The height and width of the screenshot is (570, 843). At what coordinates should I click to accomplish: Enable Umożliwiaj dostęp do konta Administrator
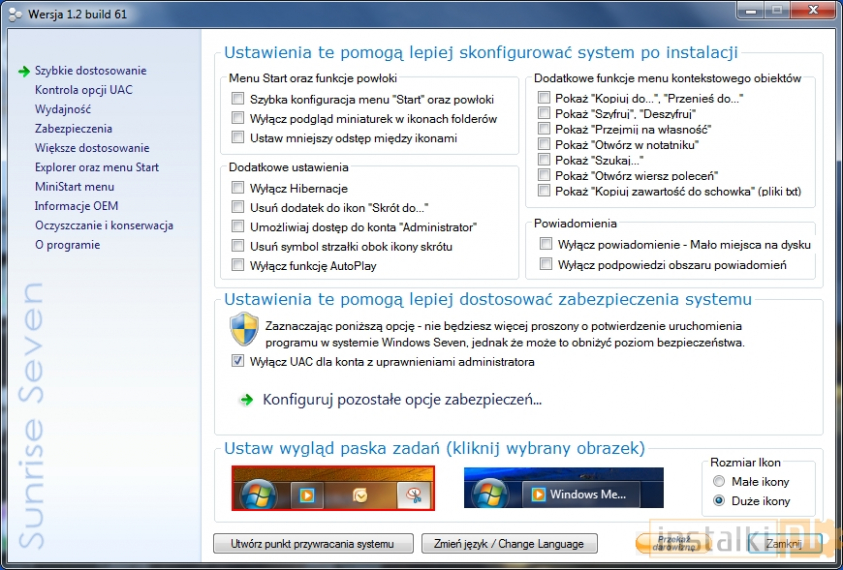238,226
